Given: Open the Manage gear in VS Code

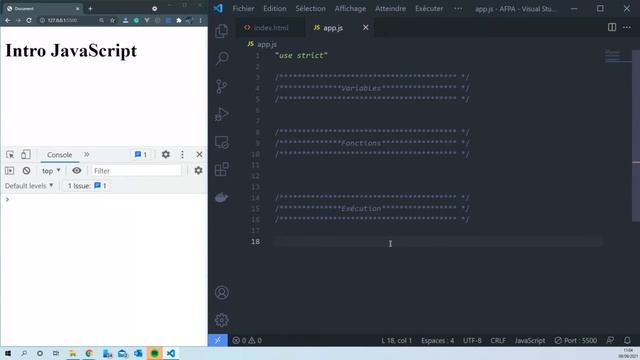Looking at the screenshot, I should point(222,320).
